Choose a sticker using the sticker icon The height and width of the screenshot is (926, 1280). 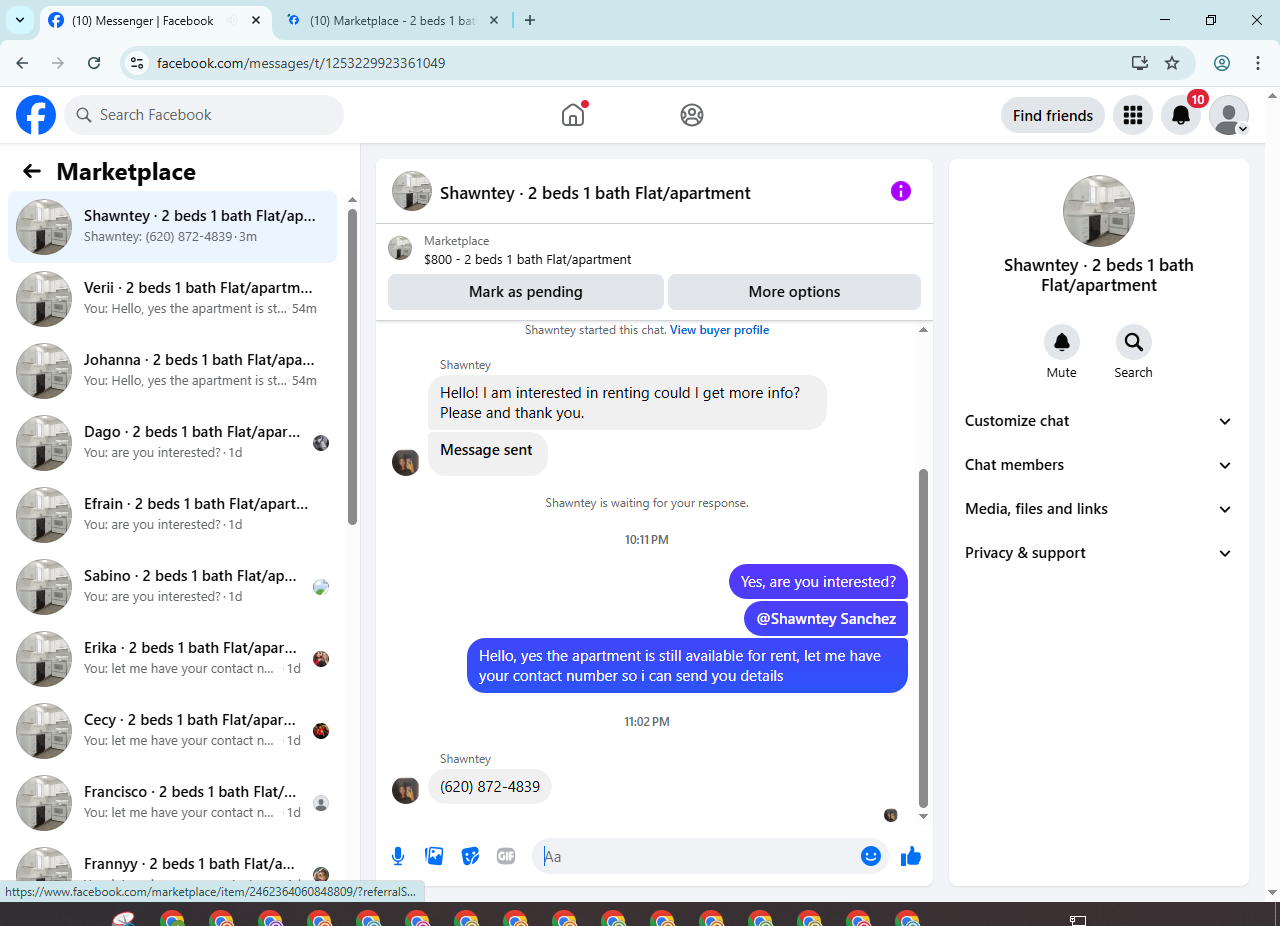[x=470, y=856]
